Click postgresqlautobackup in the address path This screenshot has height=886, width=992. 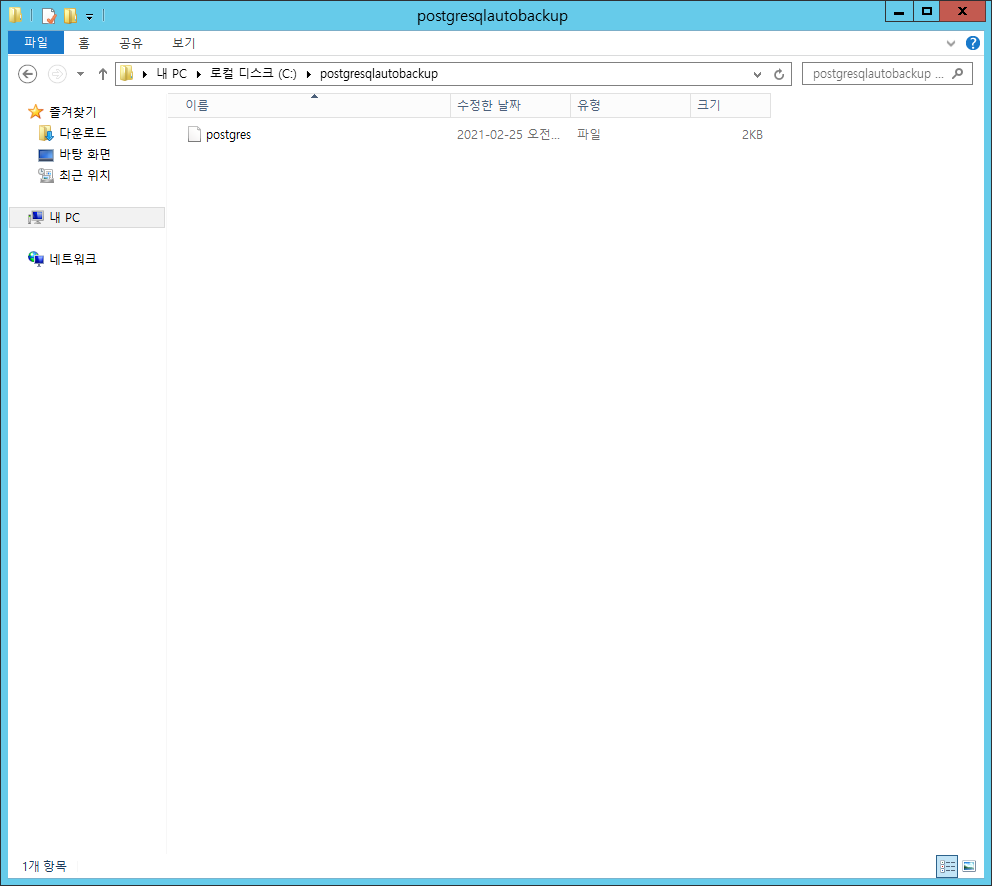click(379, 73)
